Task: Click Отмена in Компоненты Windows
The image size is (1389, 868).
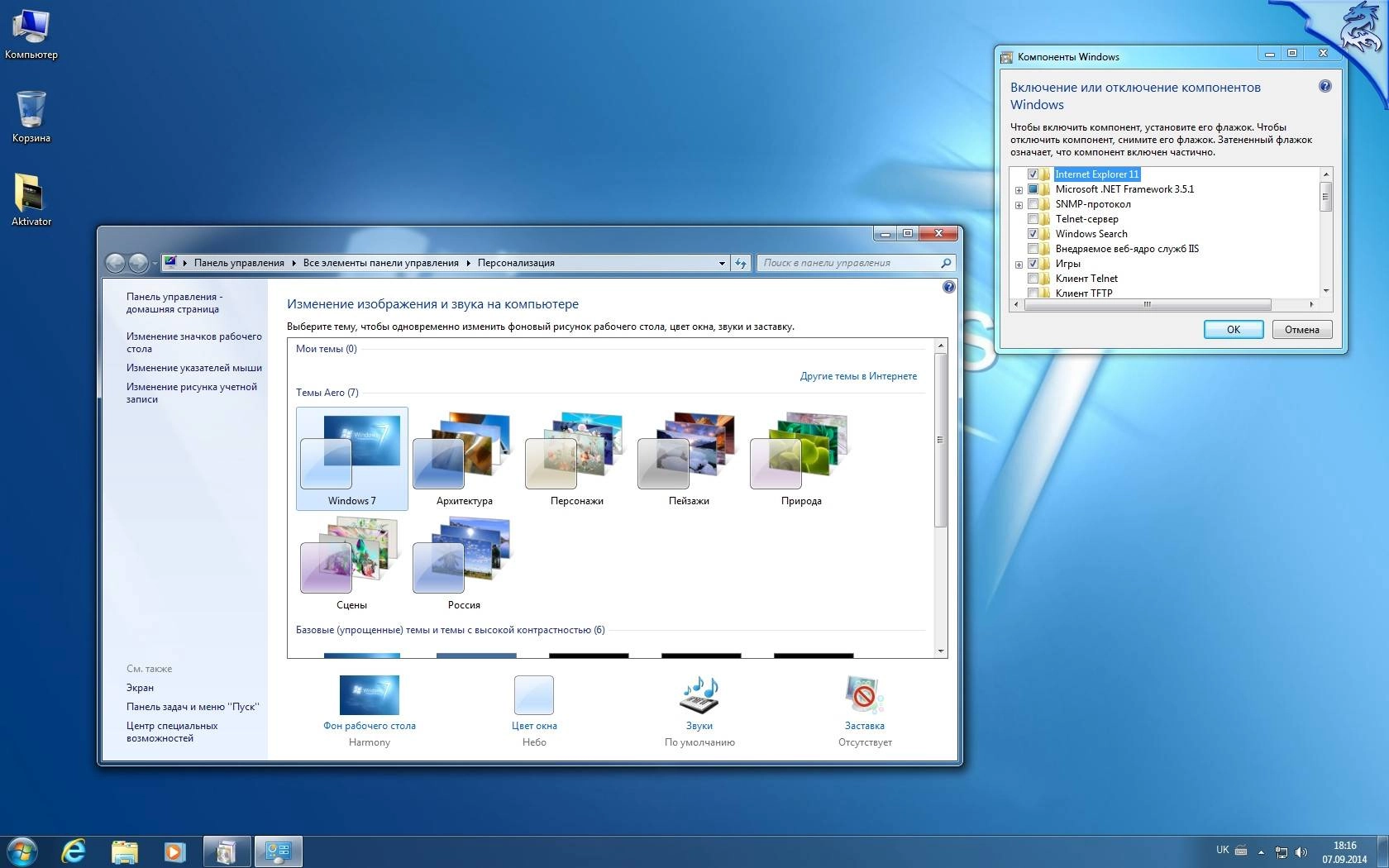Action: pos(1302,329)
